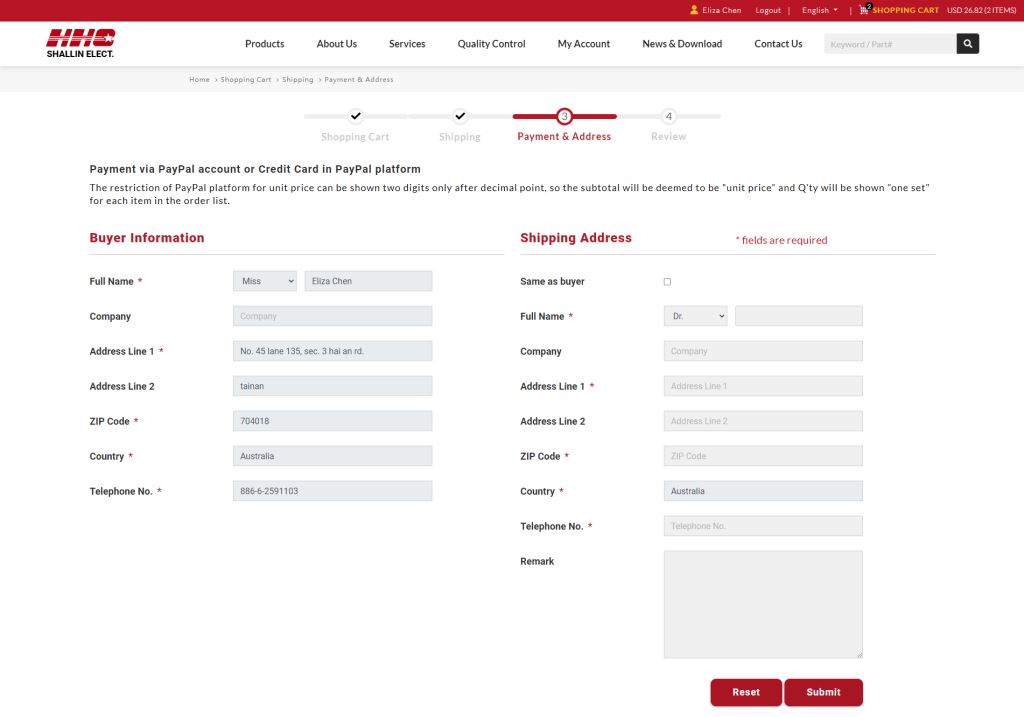Click the buyer Address Line 1 field
The image size is (1024, 717).
coord(332,351)
